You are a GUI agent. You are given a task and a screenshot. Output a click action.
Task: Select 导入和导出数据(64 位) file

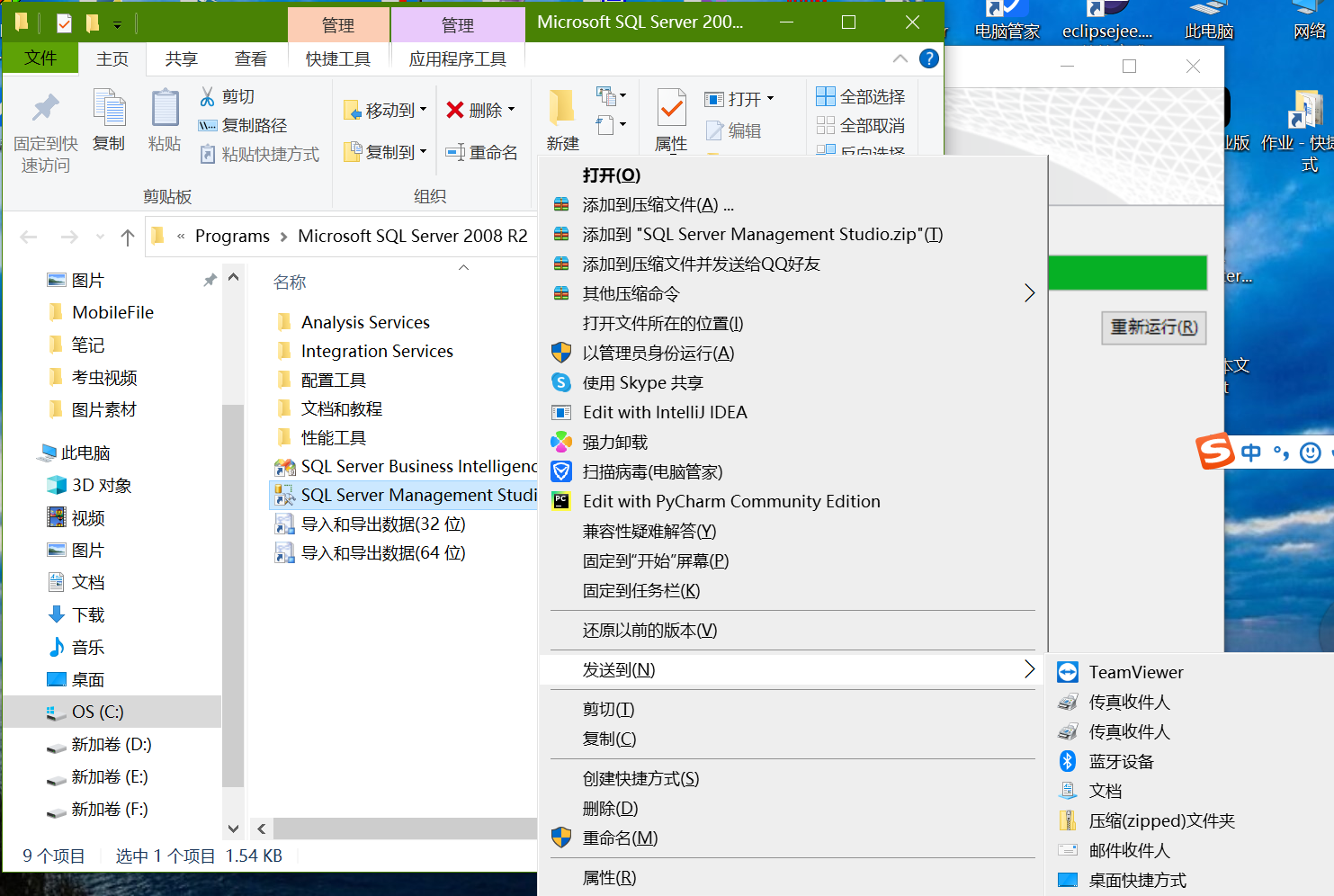click(x=371, y=552)
